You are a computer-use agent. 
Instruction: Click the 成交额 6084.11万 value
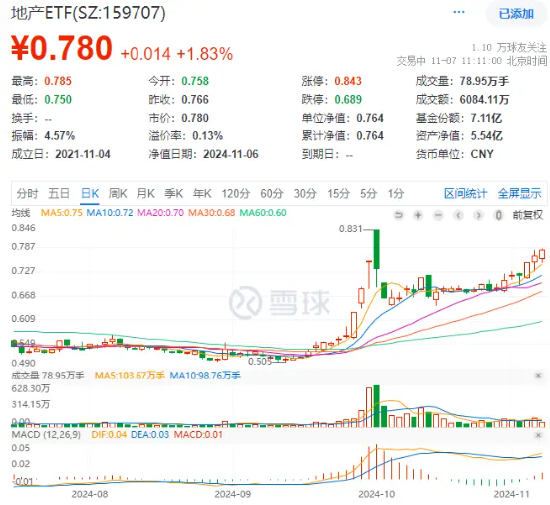click(484, 100)
